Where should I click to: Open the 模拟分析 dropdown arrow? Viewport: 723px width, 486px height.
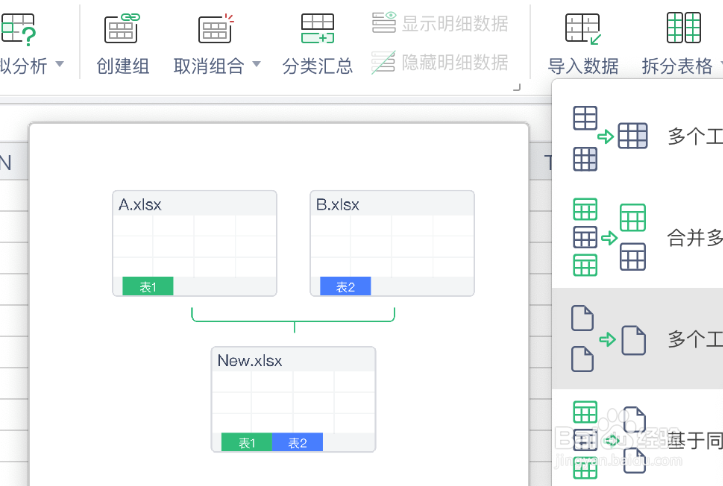[59, 66]
